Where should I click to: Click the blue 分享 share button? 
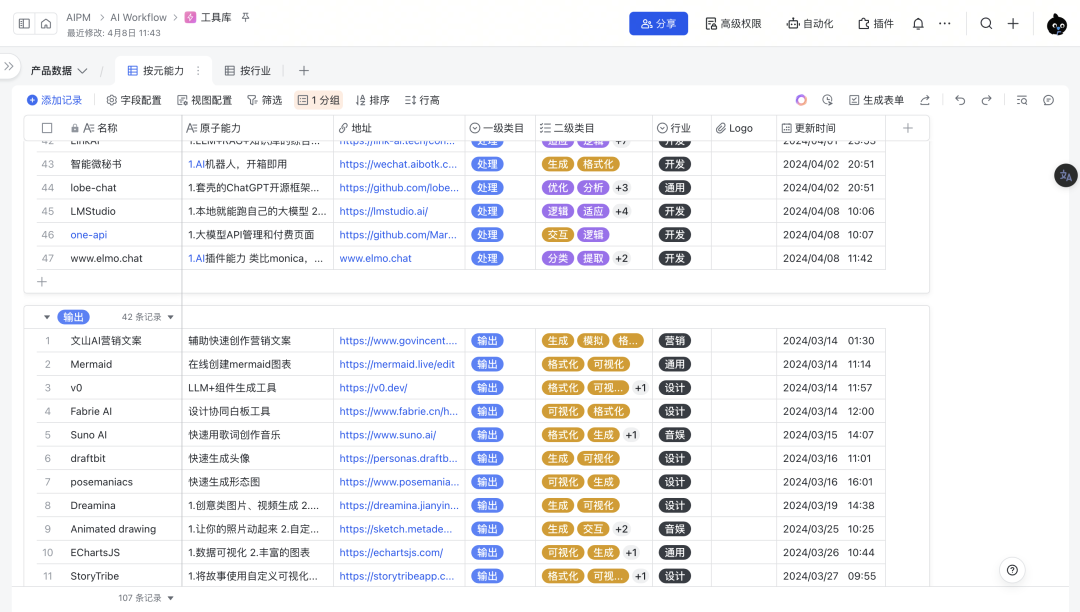[658, 24]
